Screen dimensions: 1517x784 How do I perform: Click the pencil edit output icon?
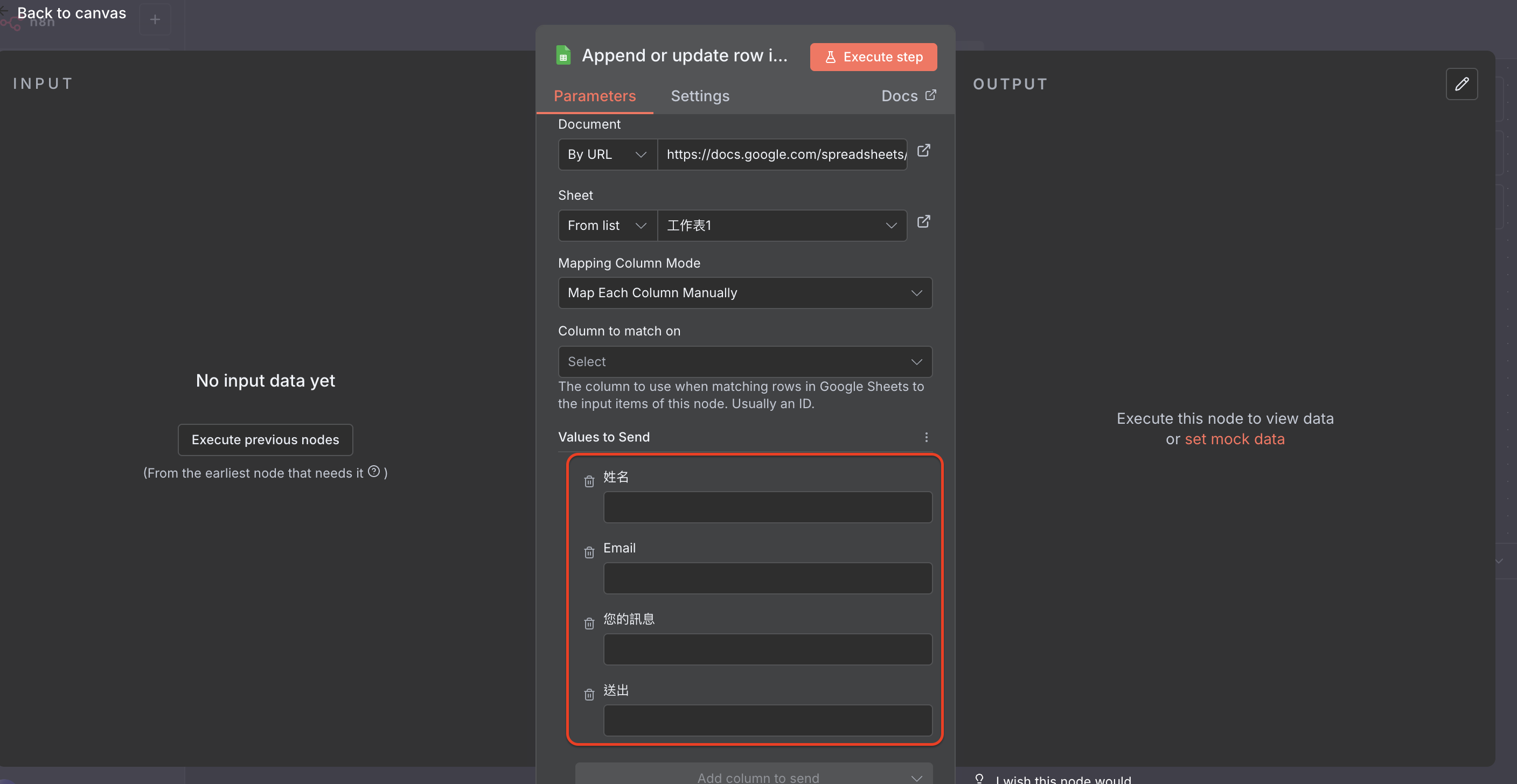pos(1461,84)
